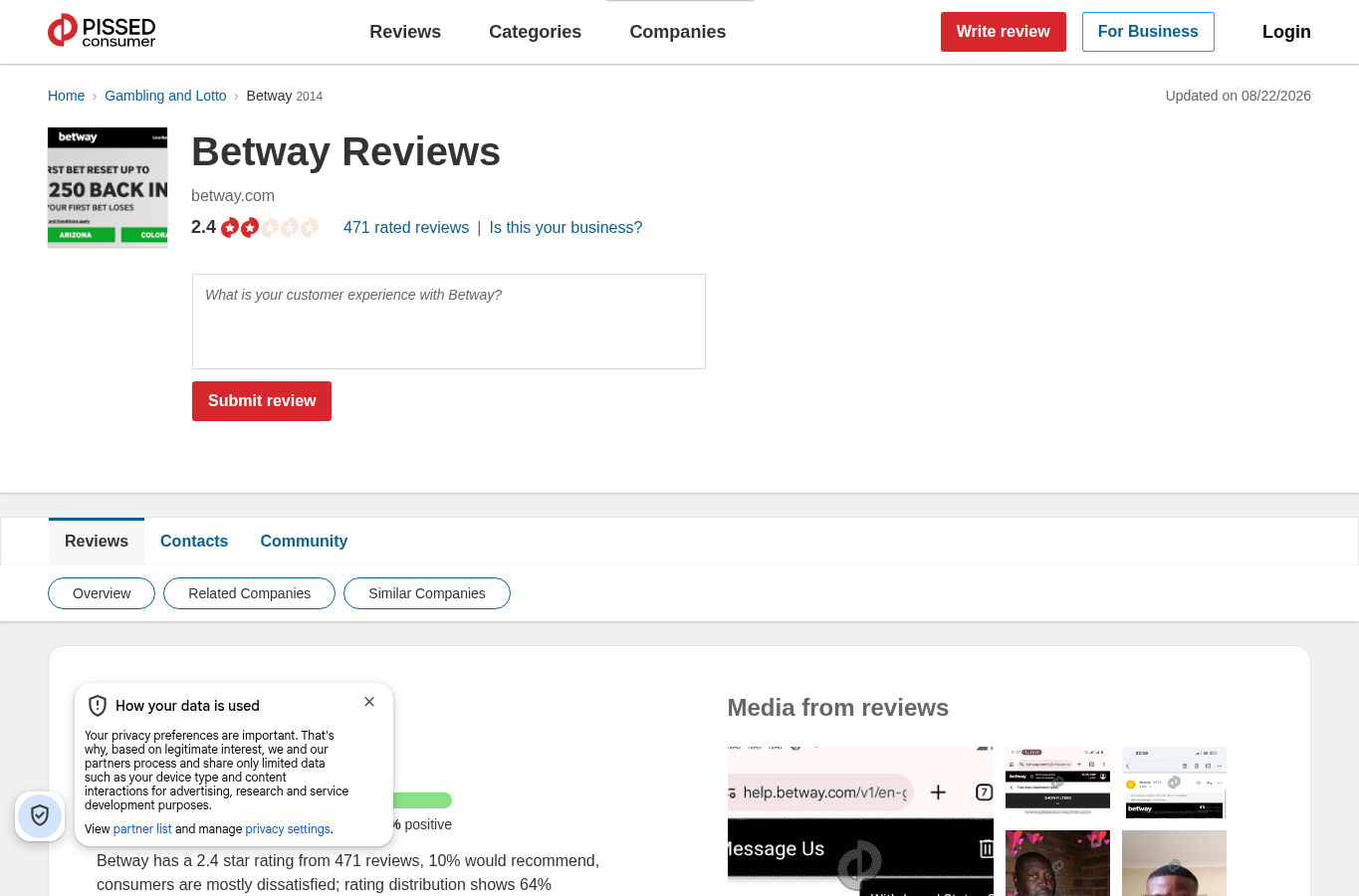
Task: Go to Home breadcrumb
Action: point(66,96)
